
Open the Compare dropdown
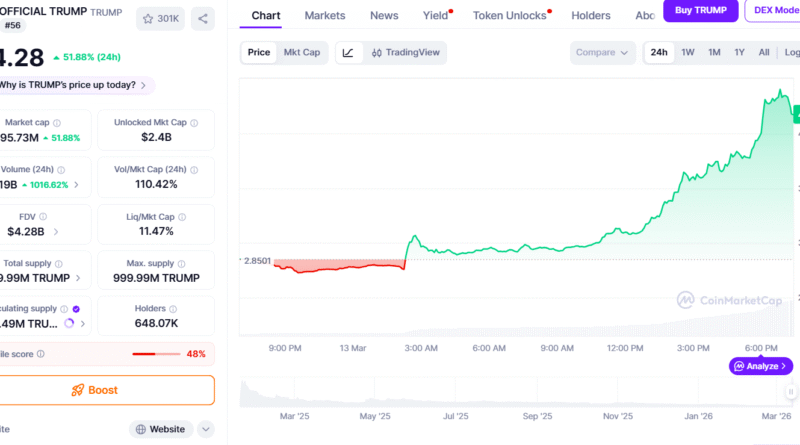coord(603,52)
